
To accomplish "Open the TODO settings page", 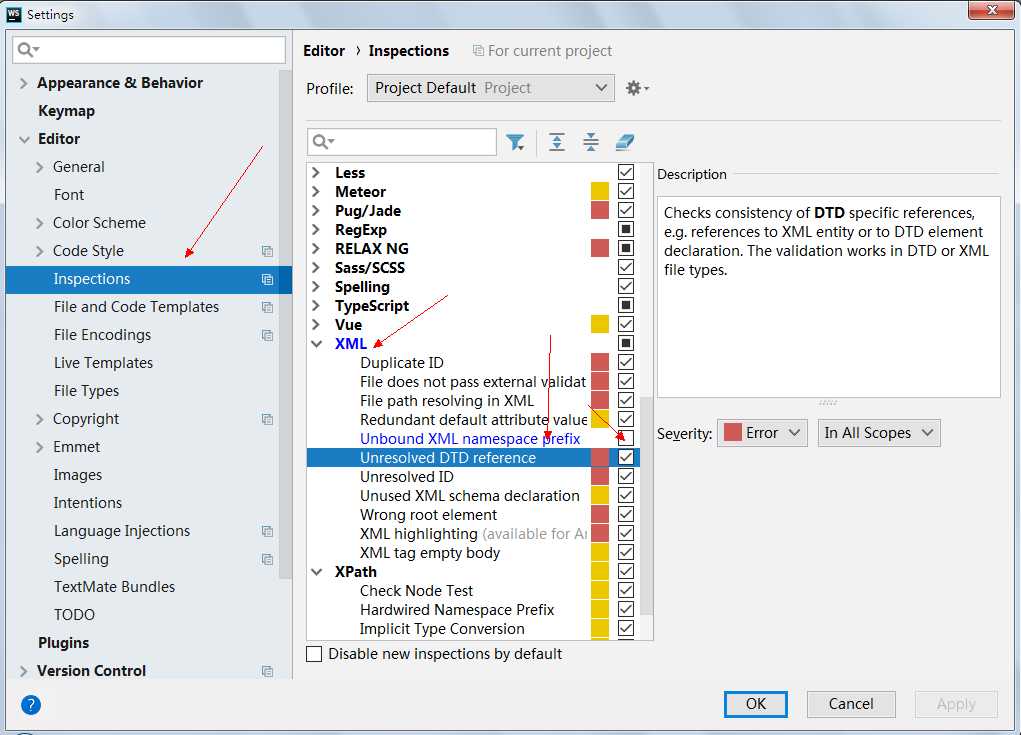I will coord(74,615).
